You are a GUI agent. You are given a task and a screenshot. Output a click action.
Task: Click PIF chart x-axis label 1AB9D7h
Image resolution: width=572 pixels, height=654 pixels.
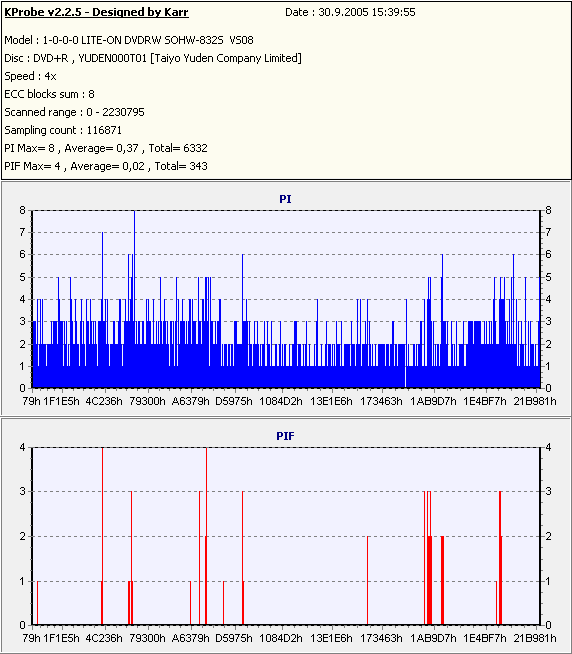433,638
